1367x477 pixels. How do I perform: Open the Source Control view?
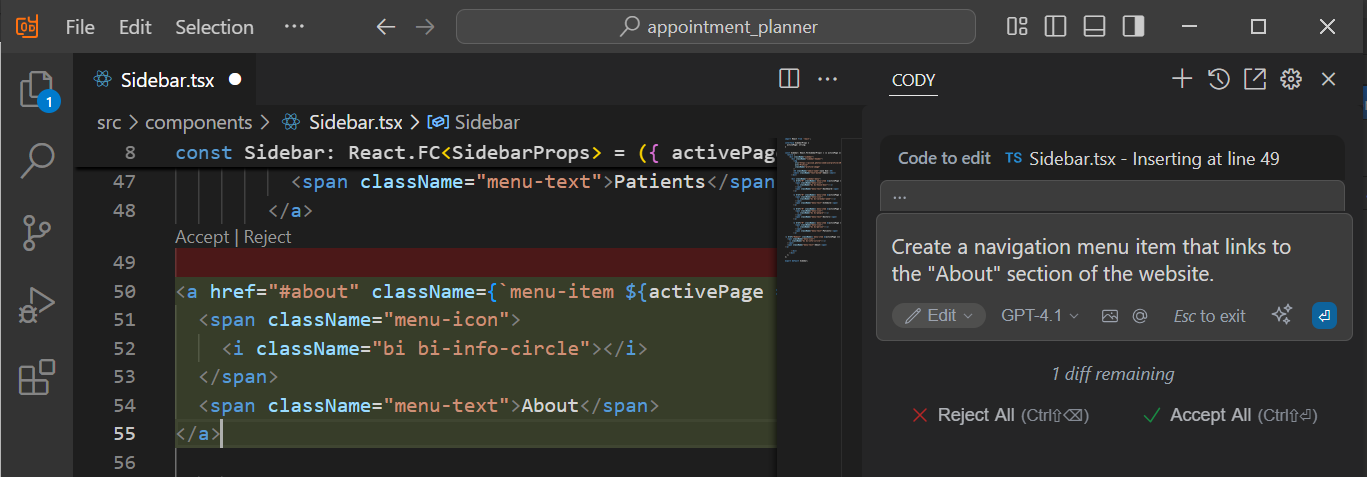tap(36, 233)
